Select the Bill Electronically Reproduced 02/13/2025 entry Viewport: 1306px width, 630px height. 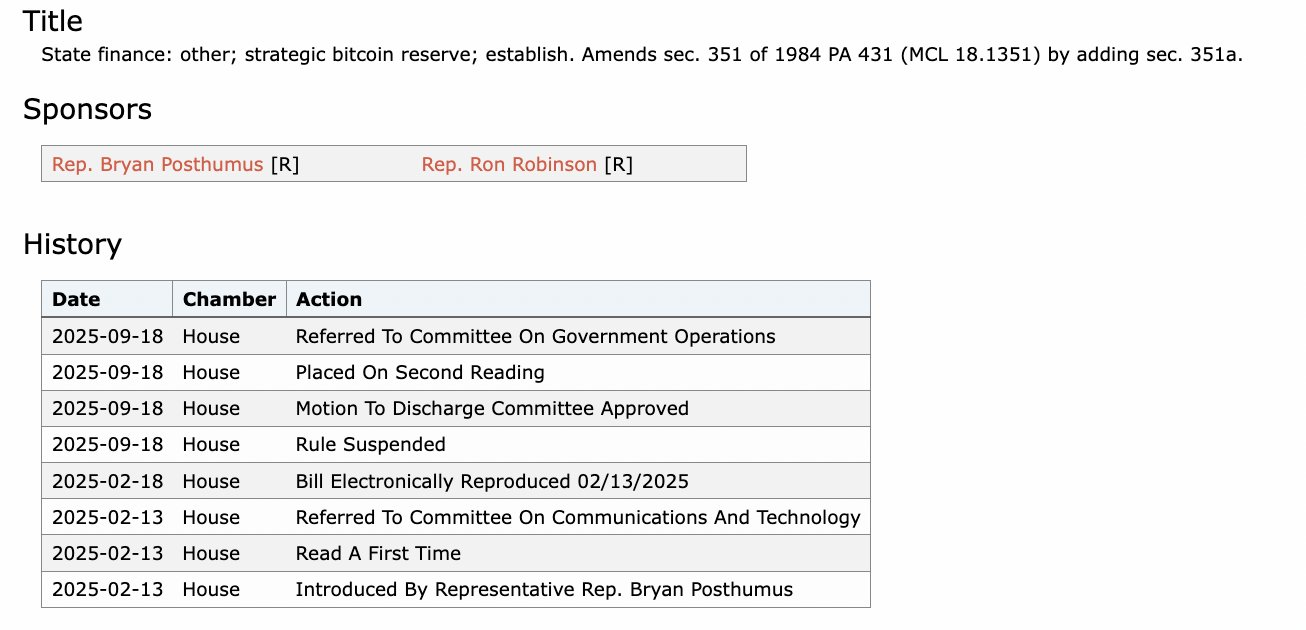click(x=492, y=481)
